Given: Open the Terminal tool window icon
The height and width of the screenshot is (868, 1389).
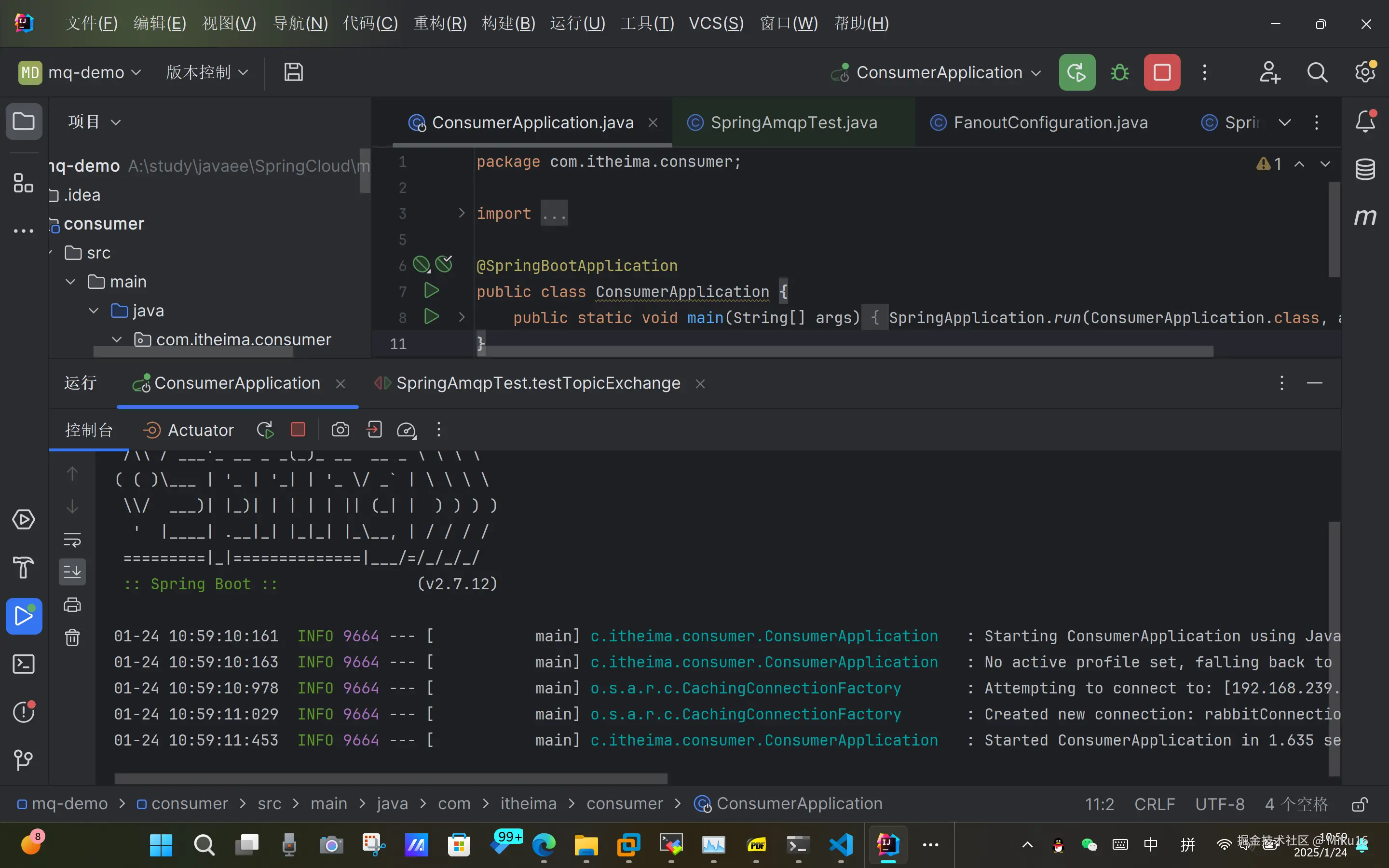Looking at the screenshot, I should click(23, 664).
